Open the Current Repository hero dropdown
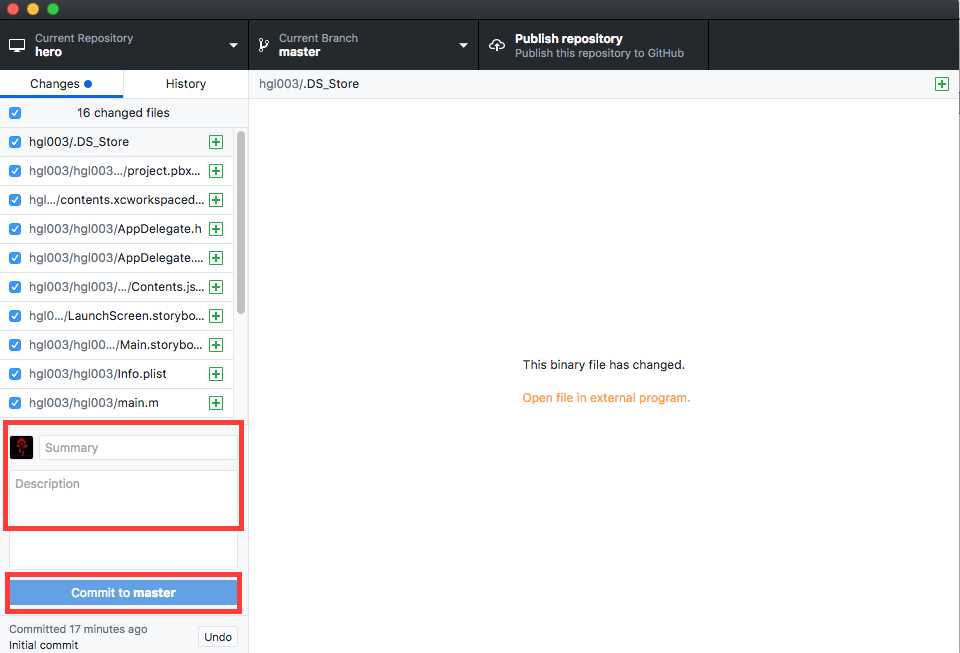This screenshot has width=960, height=653. [124, 45]
